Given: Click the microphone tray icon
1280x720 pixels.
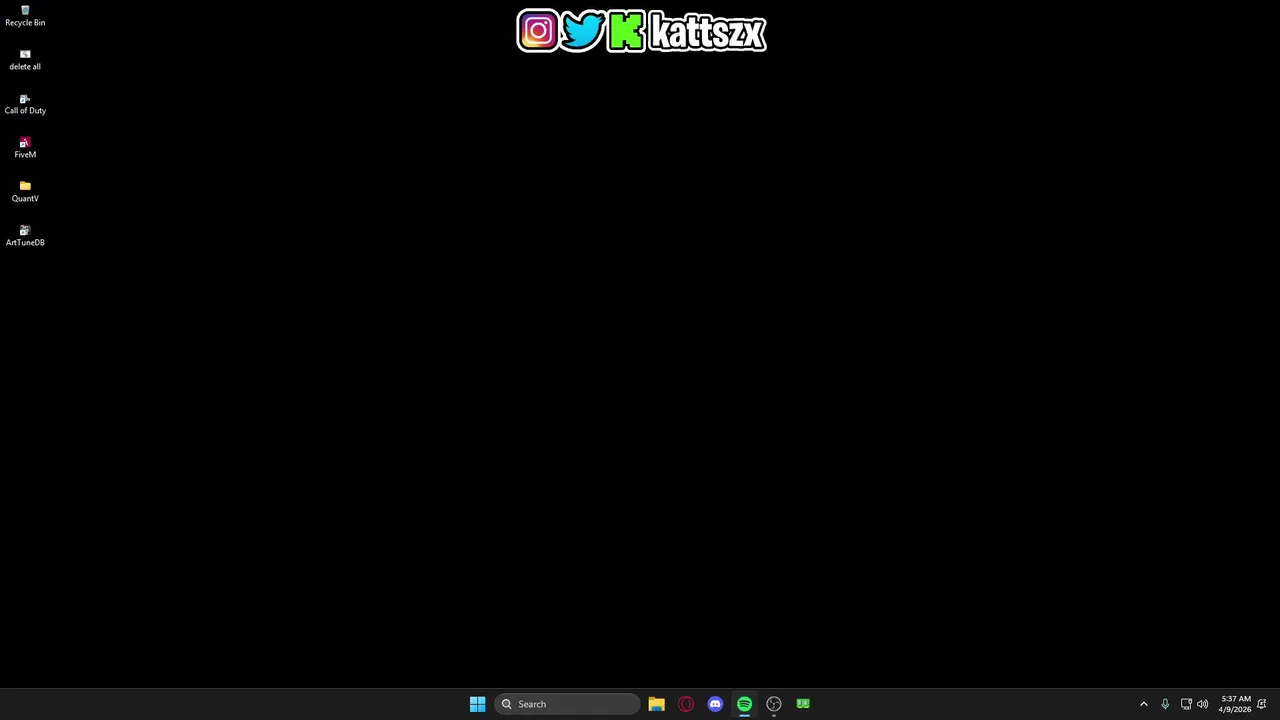Looking at the screenshot, I should [1165, 704].
